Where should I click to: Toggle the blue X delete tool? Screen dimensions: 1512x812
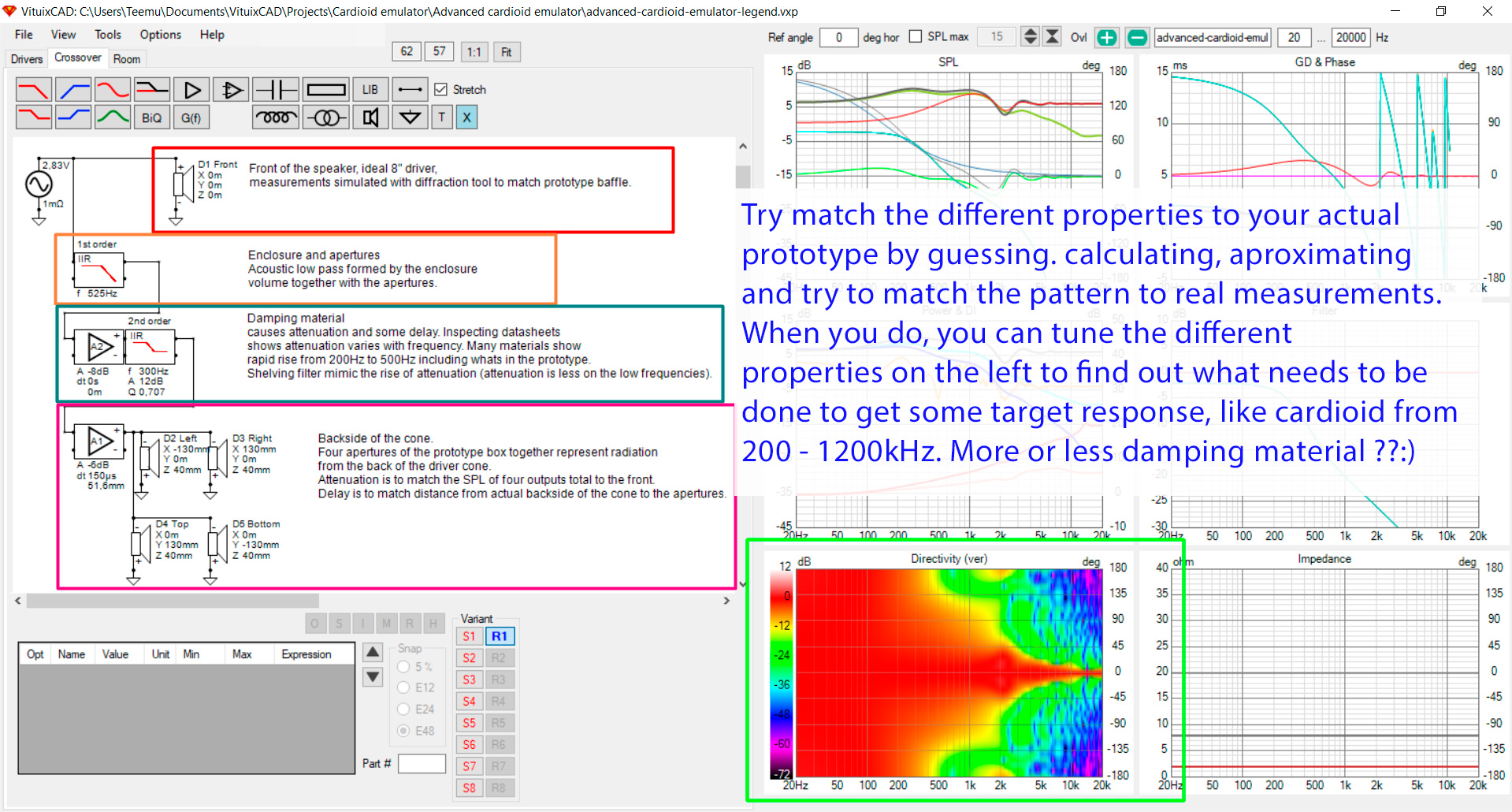click(x=466, y=117)
